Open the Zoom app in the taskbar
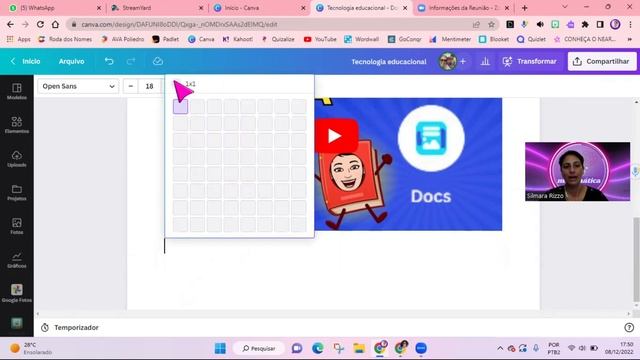 tap(421, 348)
